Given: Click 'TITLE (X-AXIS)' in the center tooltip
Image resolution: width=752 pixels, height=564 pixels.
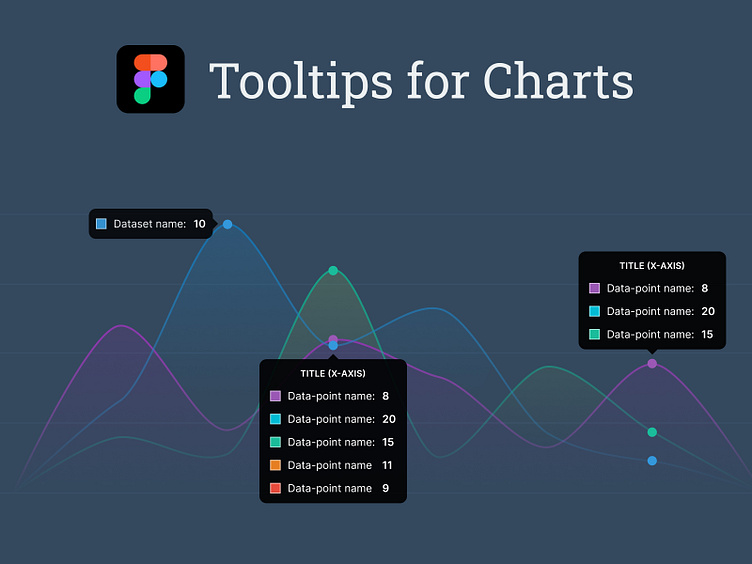Looking at the screenshot, I should [333, 374].
